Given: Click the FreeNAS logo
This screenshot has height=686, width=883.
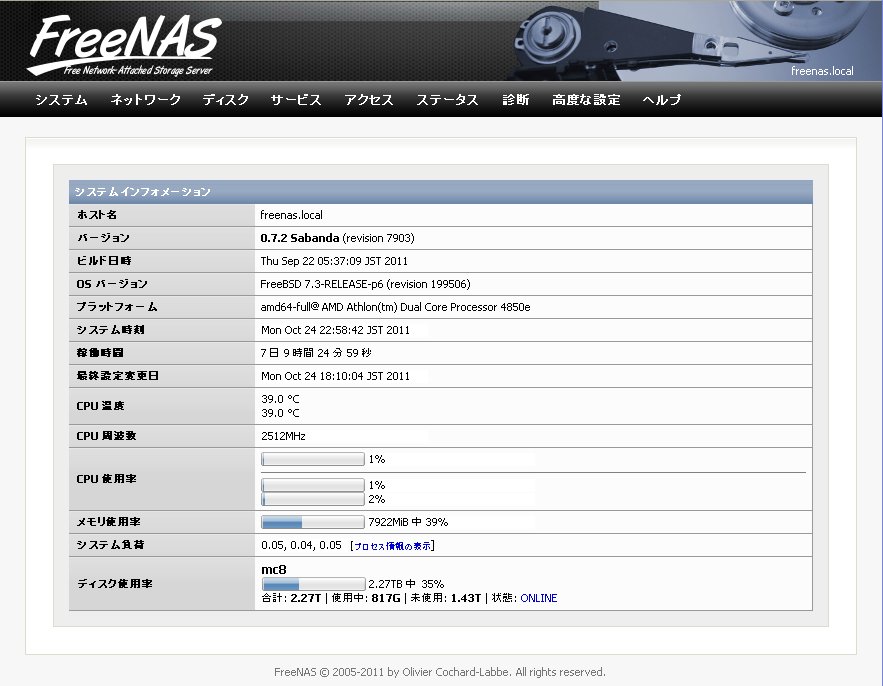Looking at the screenshot, I should [123, 44].
